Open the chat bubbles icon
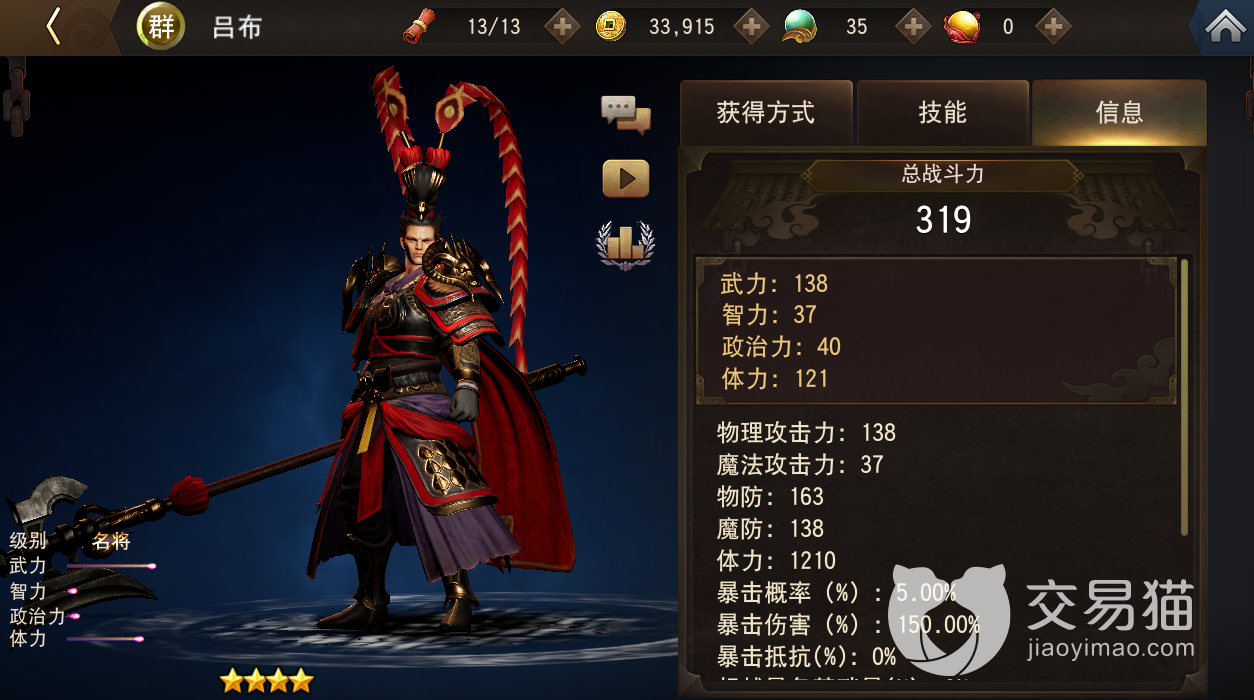This screenshot has height=700, width=1254. (626, 115)
